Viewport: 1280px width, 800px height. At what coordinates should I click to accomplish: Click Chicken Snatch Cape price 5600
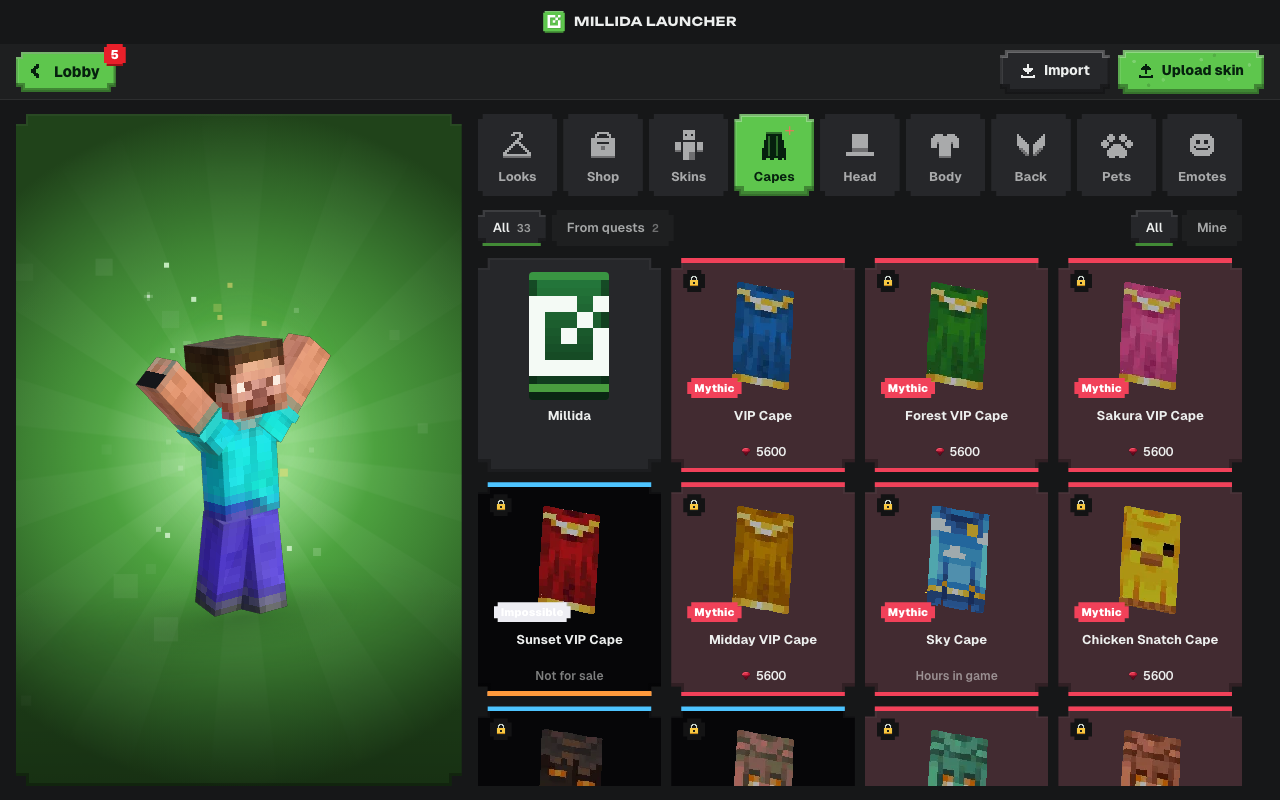click(x=1150, y=676)
